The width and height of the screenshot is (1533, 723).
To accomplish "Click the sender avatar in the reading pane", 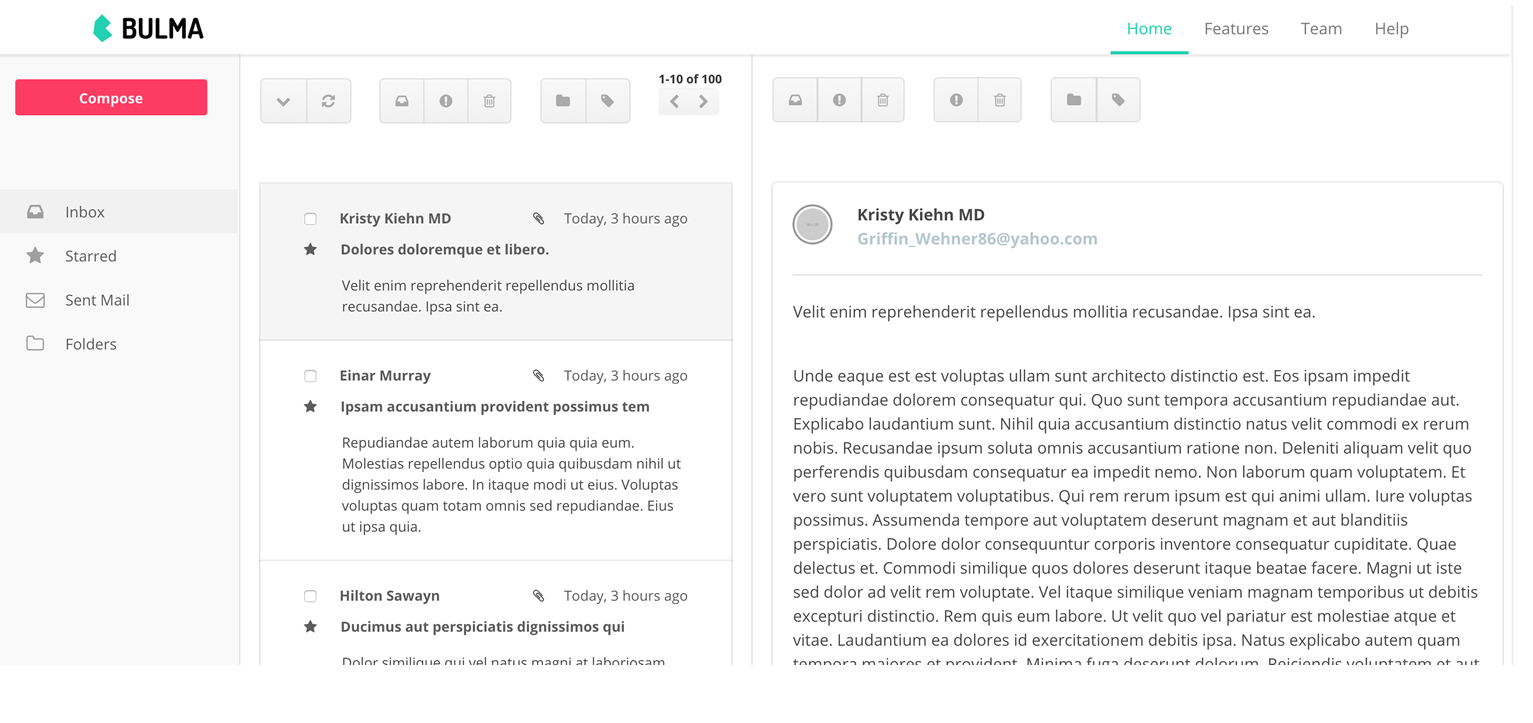I will coord(812,225).
